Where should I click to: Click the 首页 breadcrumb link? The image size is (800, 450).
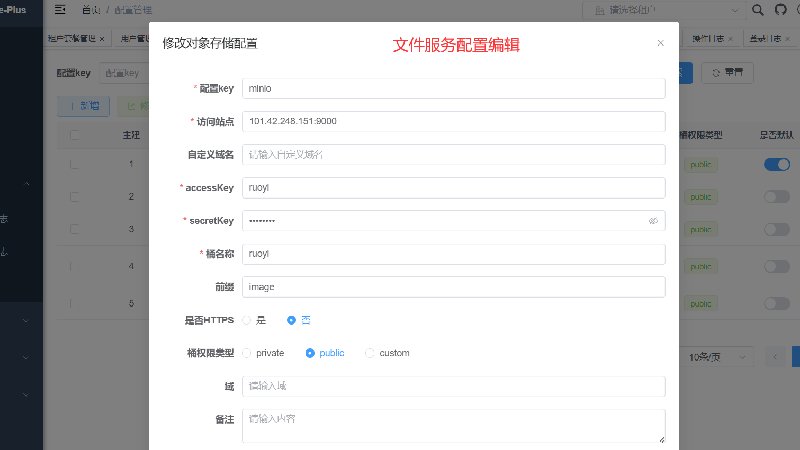tap(91, 10)
